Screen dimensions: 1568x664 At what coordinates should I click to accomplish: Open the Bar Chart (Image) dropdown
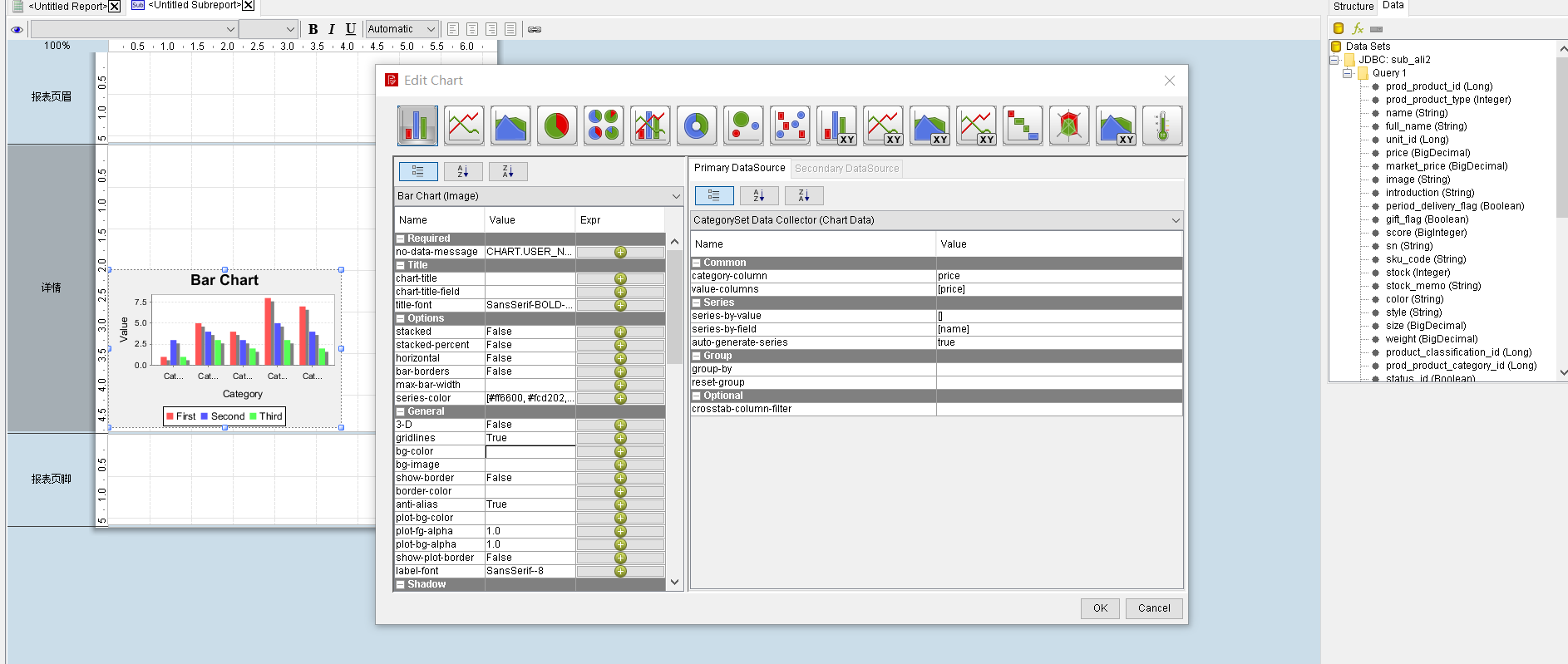(539, 196)
